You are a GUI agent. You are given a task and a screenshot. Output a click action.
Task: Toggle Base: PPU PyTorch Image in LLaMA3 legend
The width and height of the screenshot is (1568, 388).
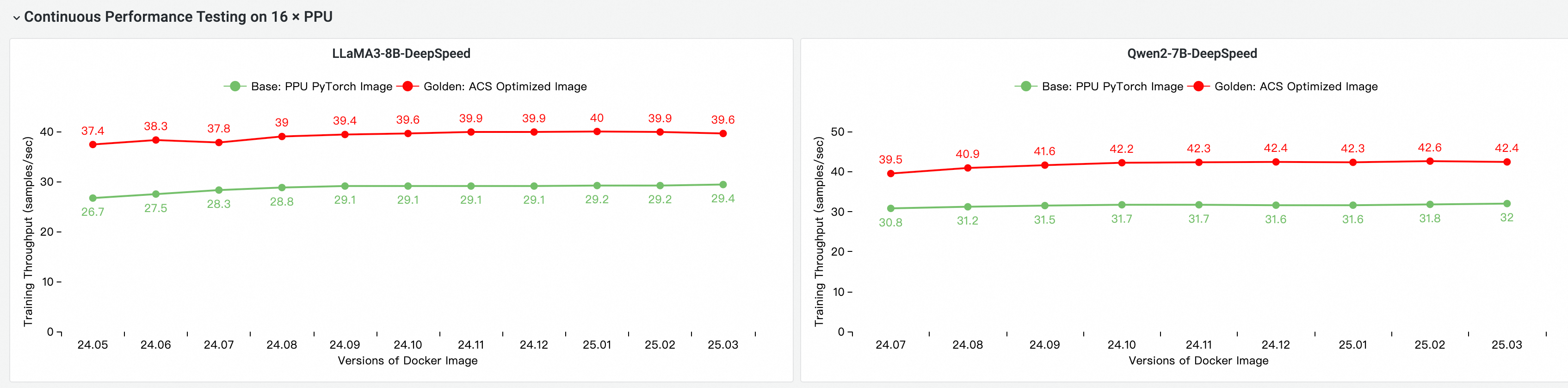coord(321,87)
